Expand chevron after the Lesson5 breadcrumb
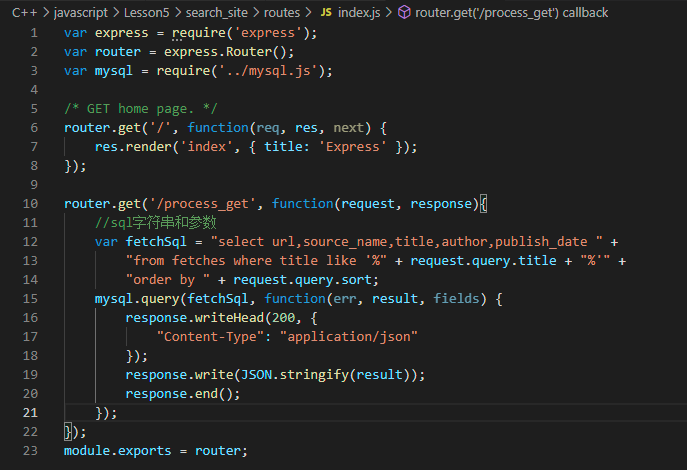Screen dimensions: 687x470 pyautogui.click(x=177, y=13)
